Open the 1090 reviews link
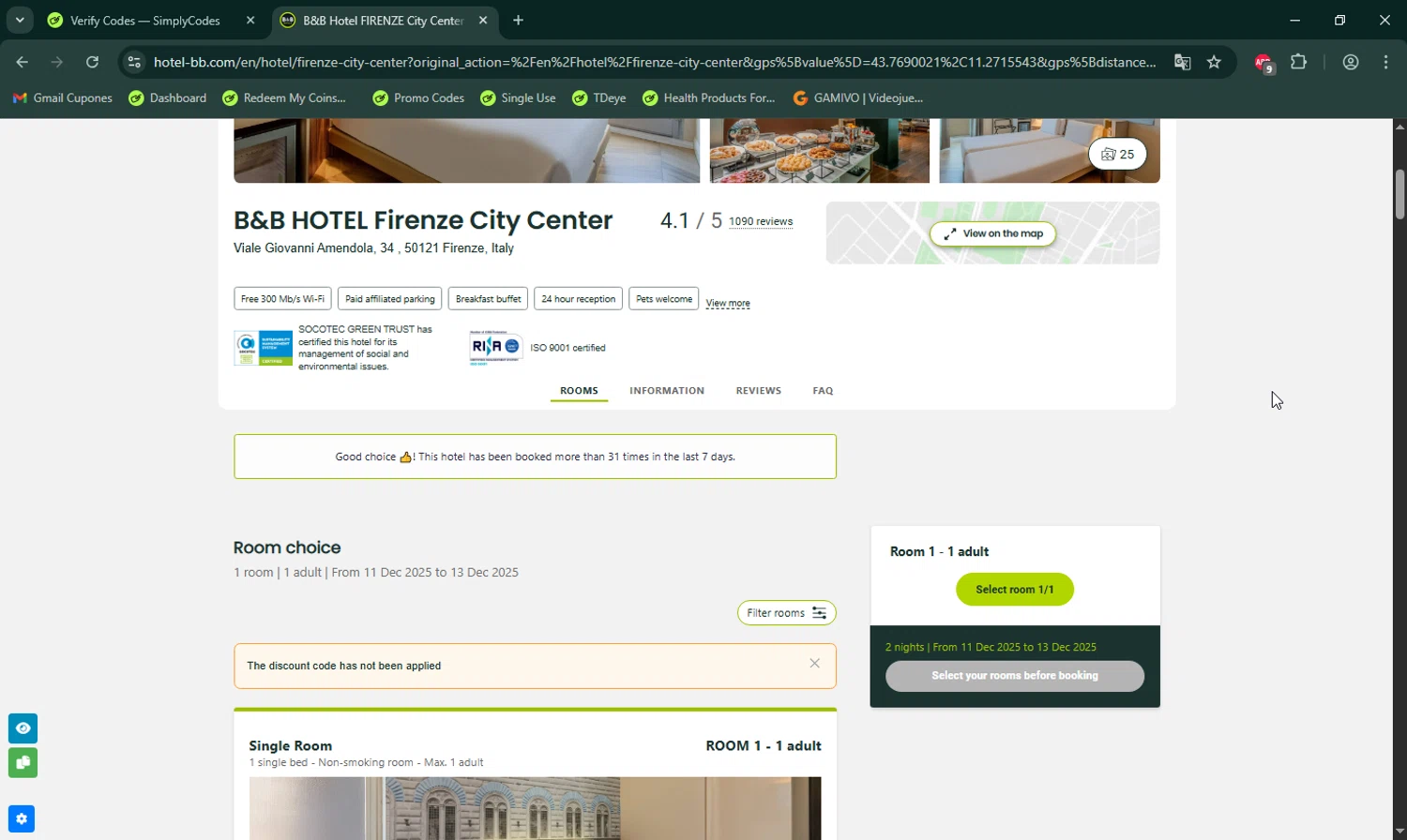Viewport: 1407px width, 840px height. 761,221
